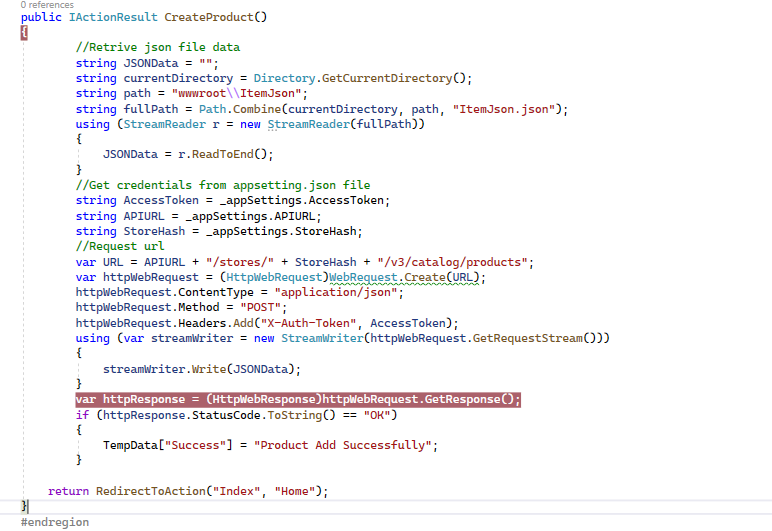
Task: Click the r.ReadToEnd() call
Action: [x=223, y=155]
